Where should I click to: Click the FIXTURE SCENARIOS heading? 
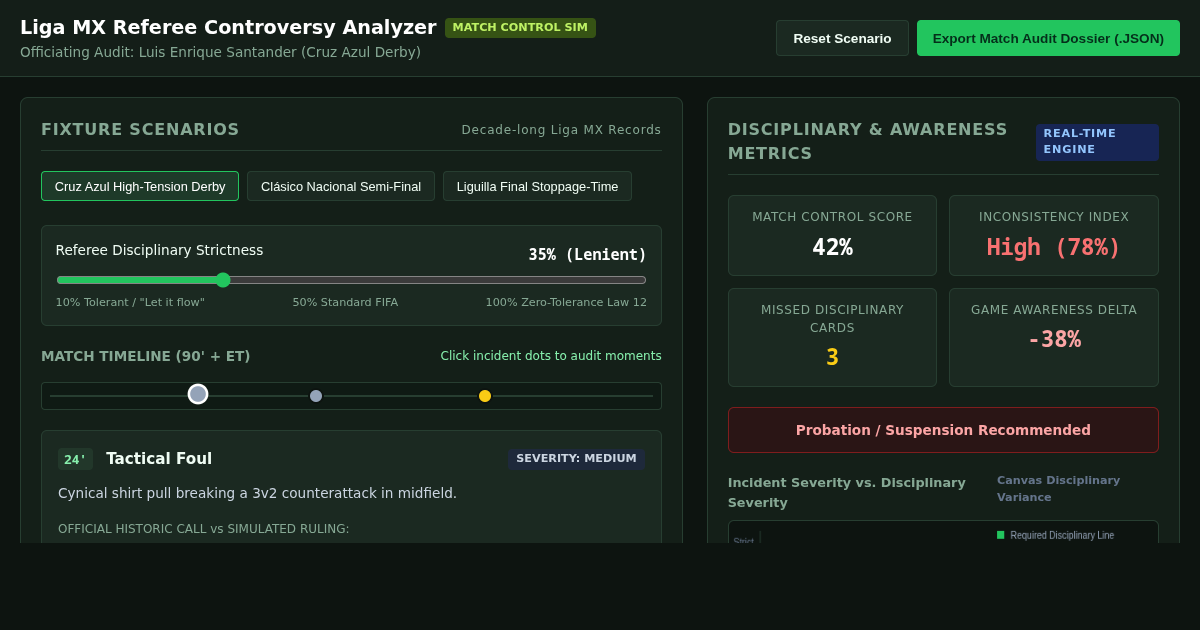click(x=140, y=129)
